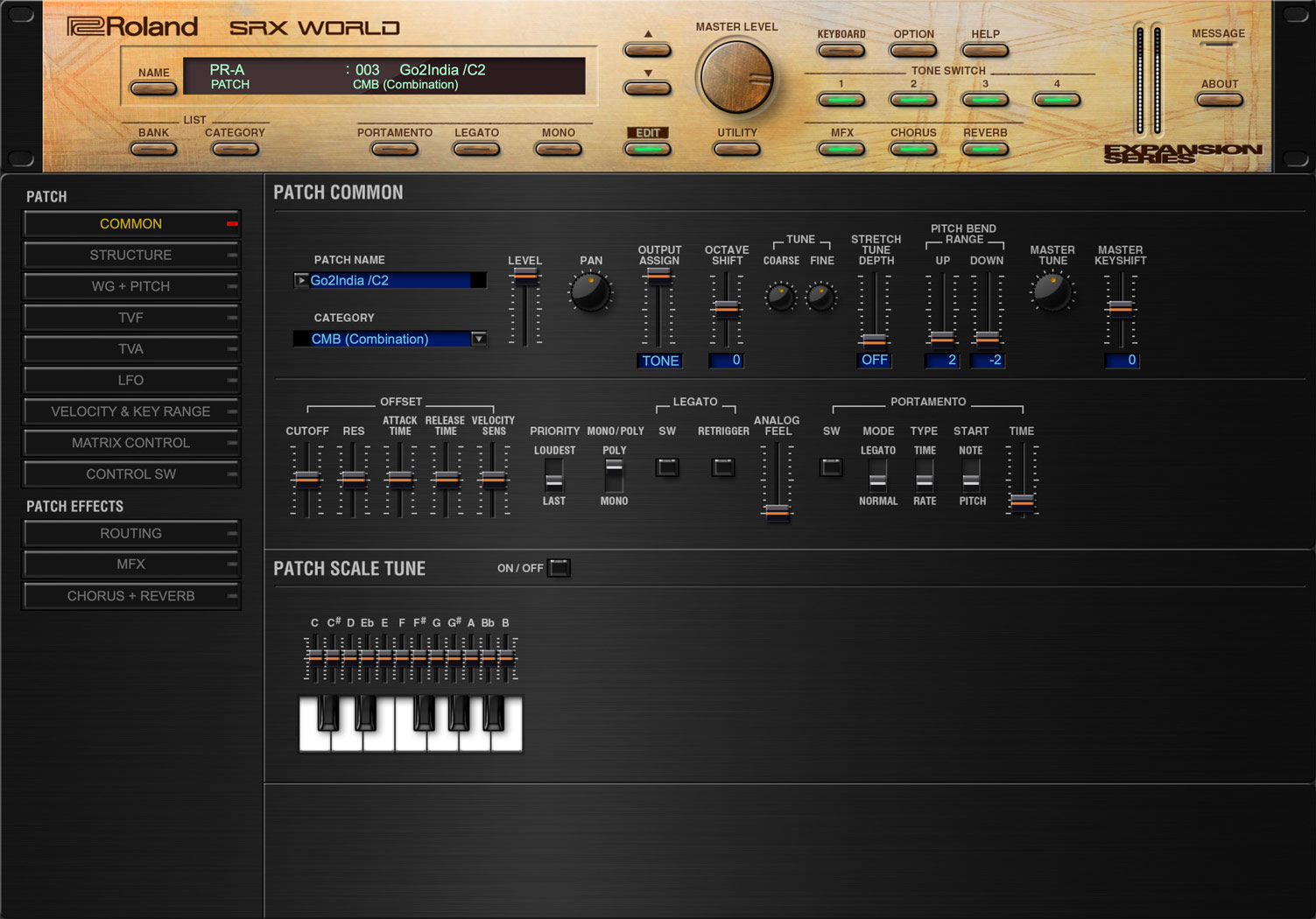Click the Pitch Bend Down value
This screenshot has width=1316, height=919.
pyautogui.click(x=988, y=361)
